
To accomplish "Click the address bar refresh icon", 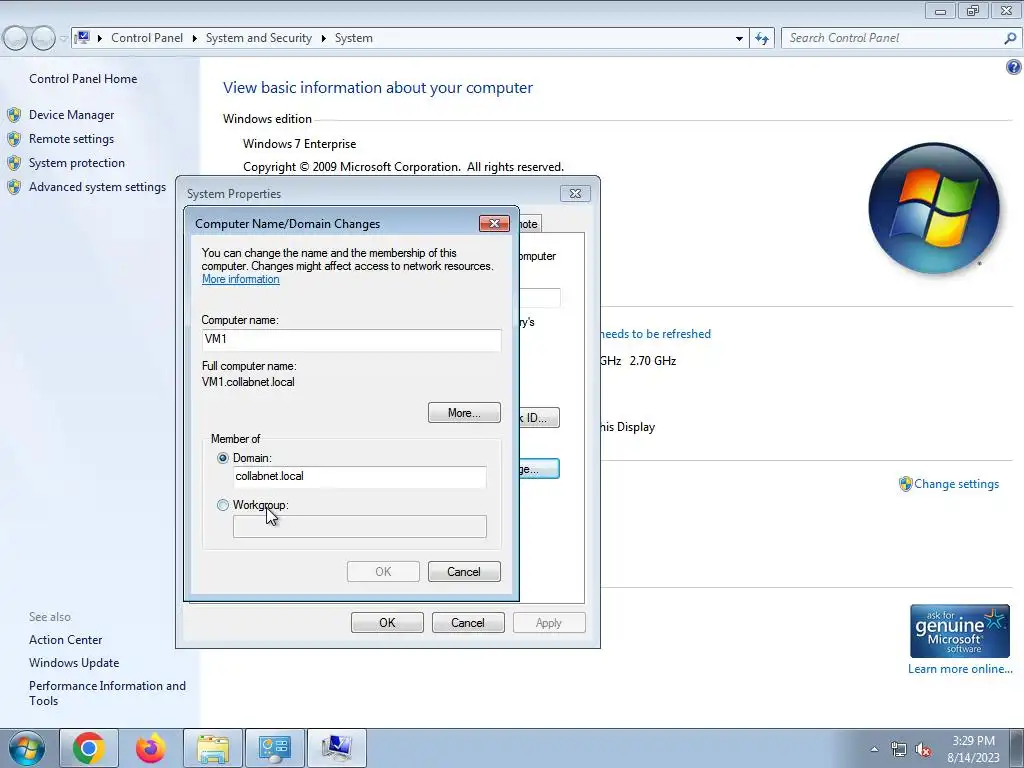I will [762, 38].
